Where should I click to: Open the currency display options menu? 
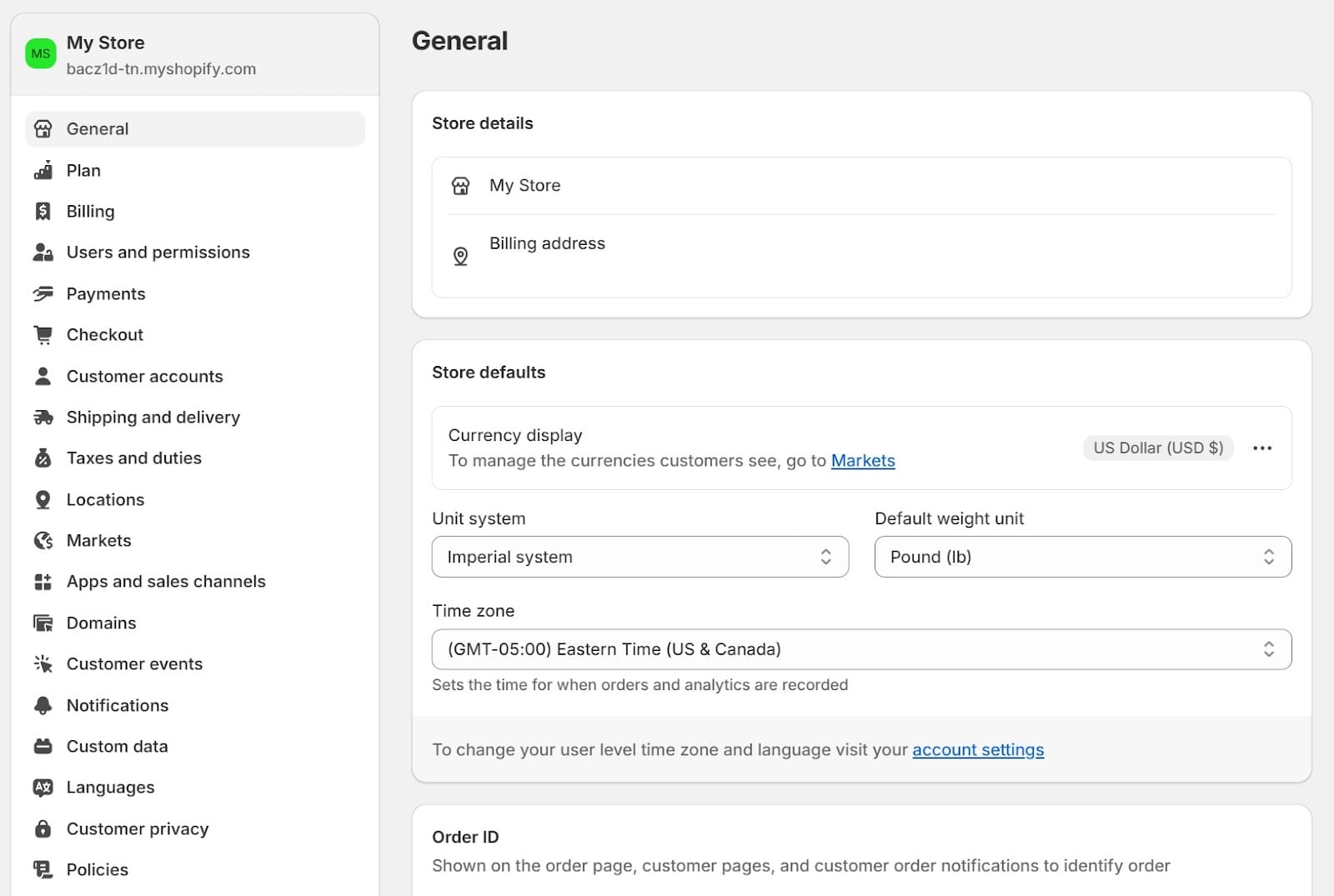pos(1262,448)
